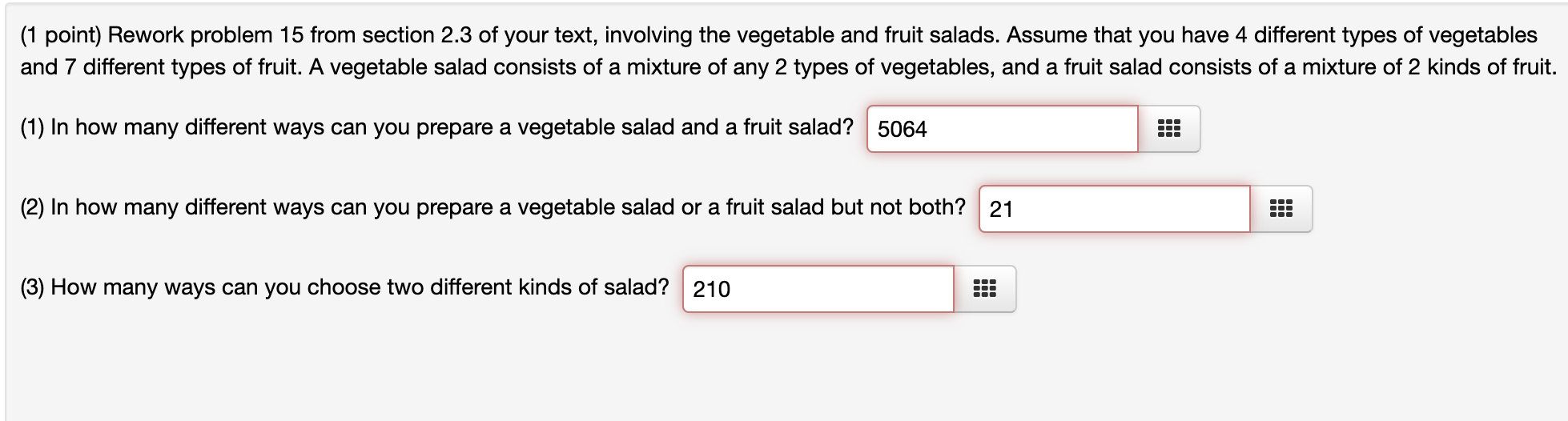Click the "(3)" question number label
The width and height of the screenshot is (1568, 421).
point(32,287)
